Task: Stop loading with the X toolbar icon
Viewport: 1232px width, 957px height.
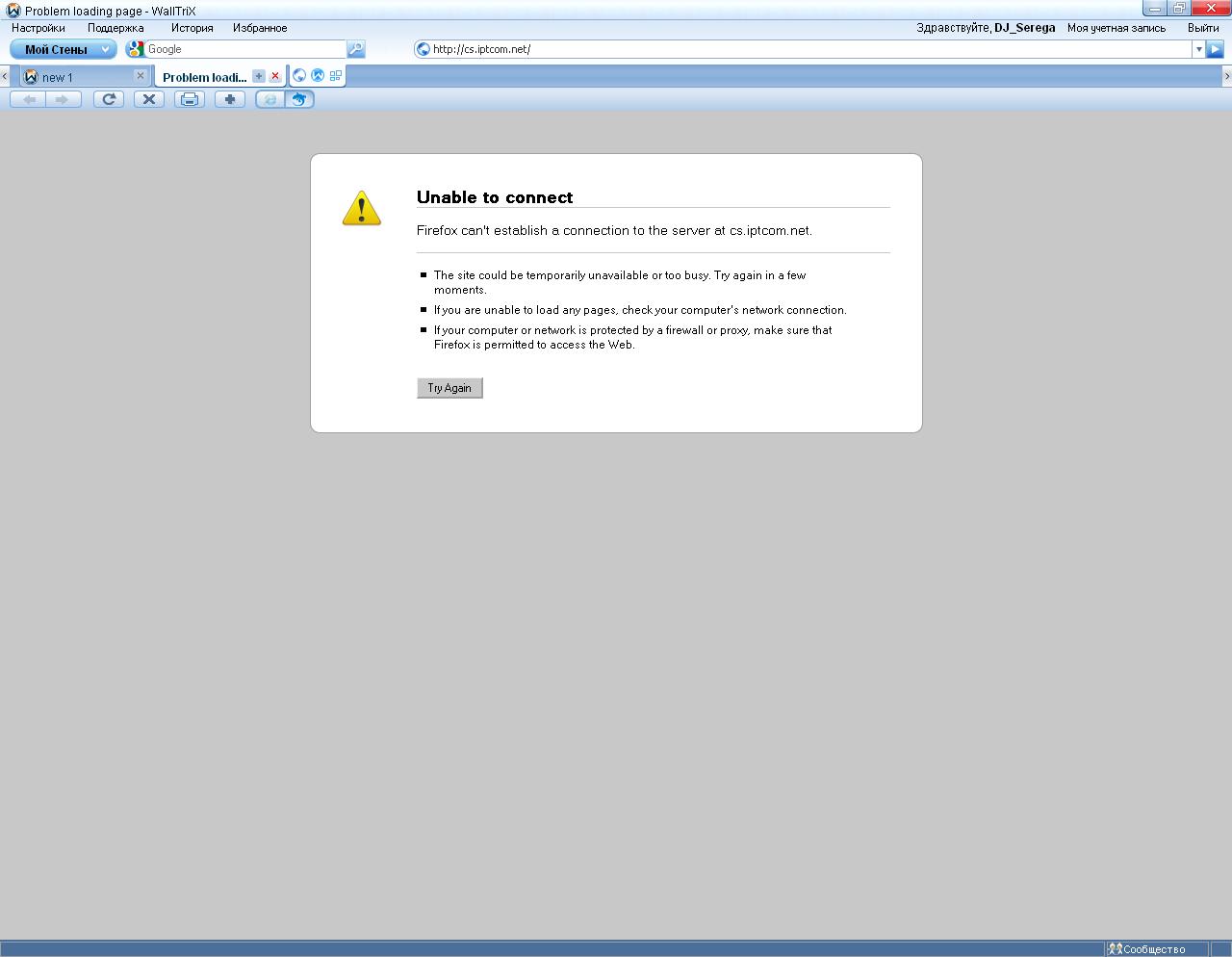Action: click(x=149, y=99)
